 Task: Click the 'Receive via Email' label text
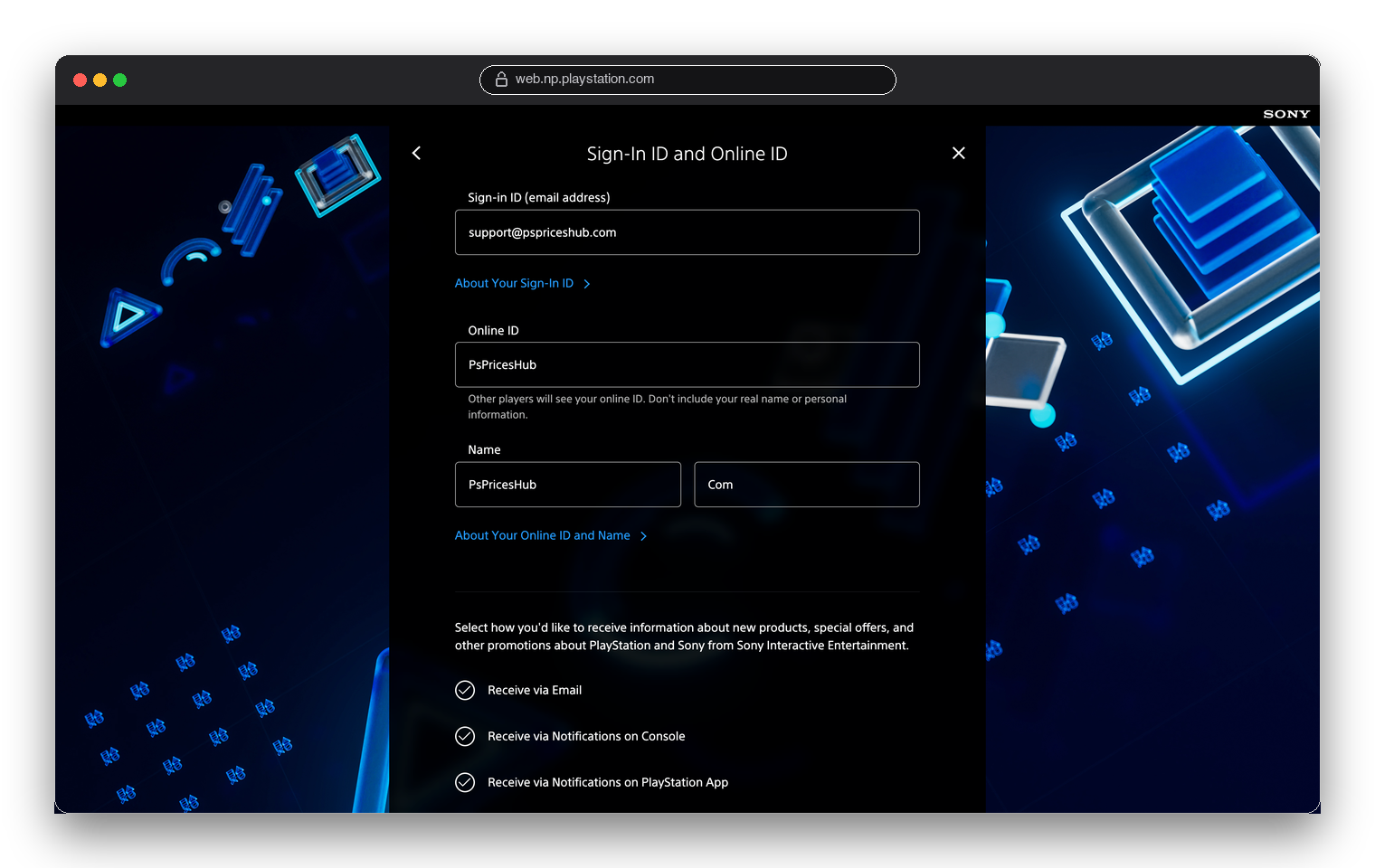pos(535,690)
